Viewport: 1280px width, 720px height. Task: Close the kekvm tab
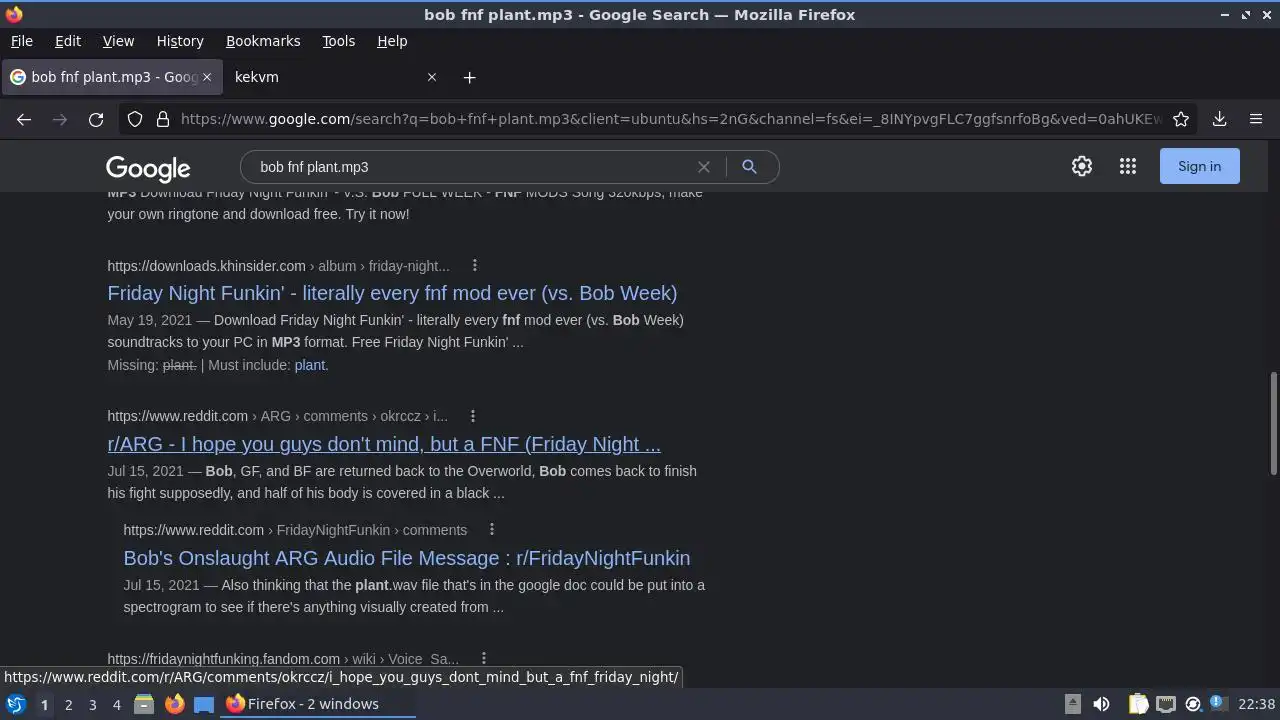pos(432,77)
